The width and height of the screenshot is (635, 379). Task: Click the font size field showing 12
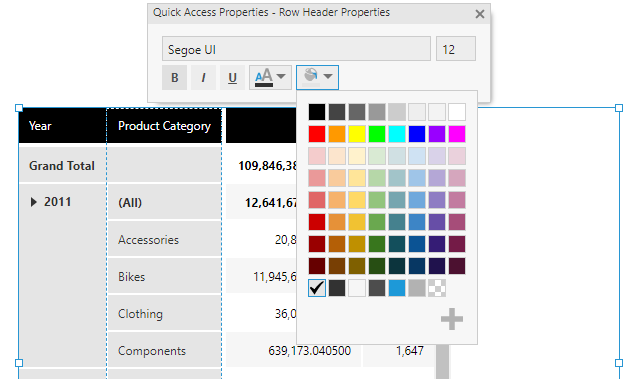pyautogui.click(x=456, y=49)
